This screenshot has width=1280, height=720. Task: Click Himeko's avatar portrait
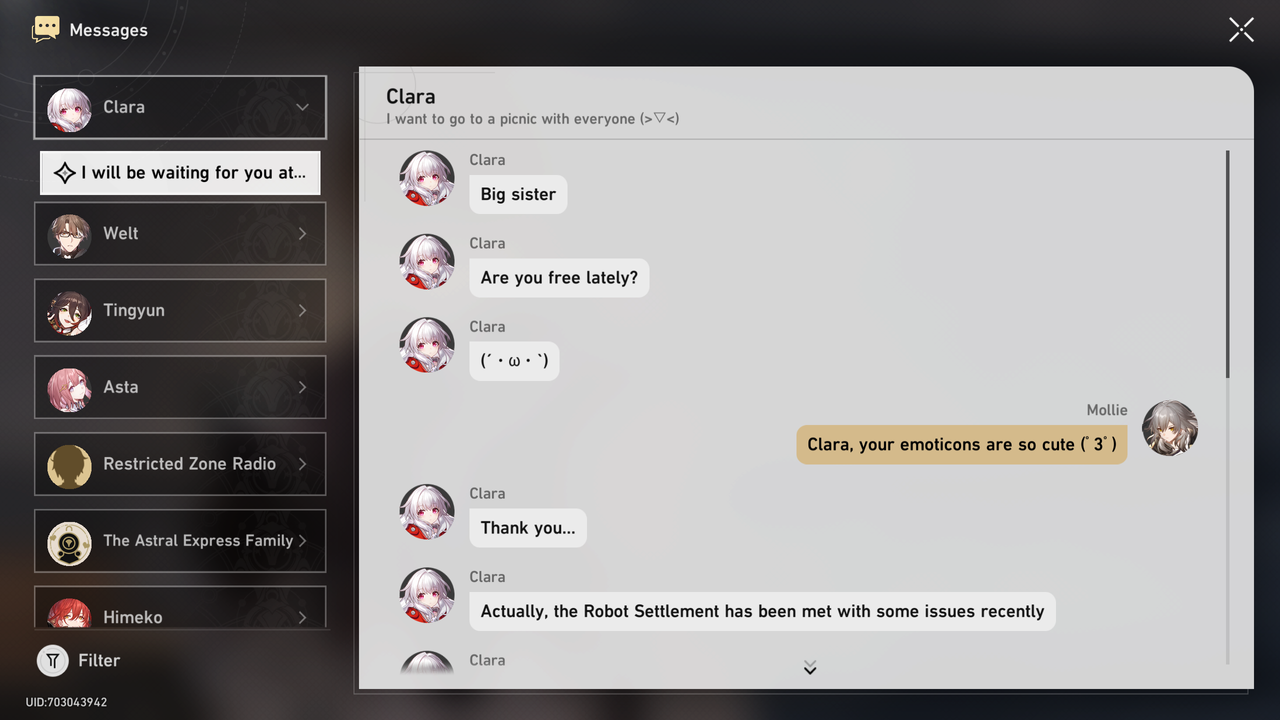[x=69, y=612]
